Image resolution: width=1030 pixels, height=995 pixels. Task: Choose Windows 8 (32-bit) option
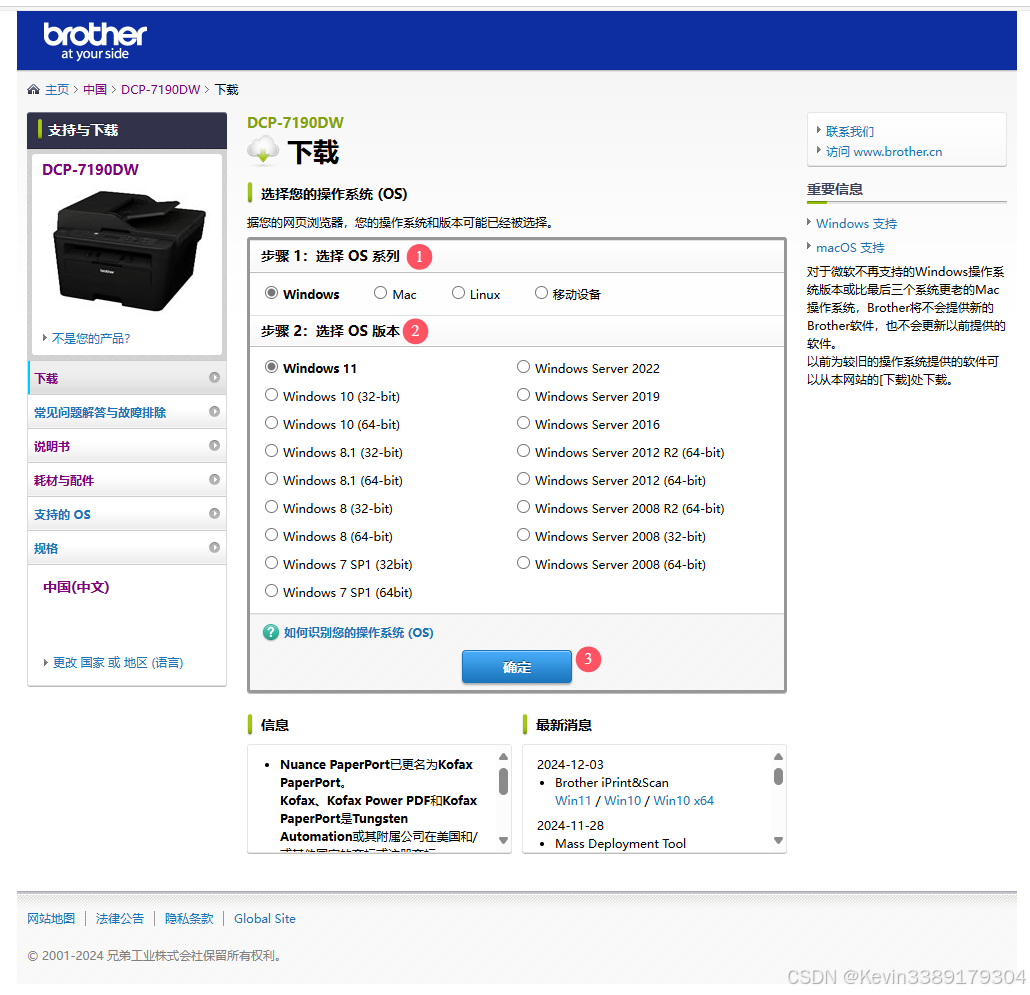[x=271, y=507]
